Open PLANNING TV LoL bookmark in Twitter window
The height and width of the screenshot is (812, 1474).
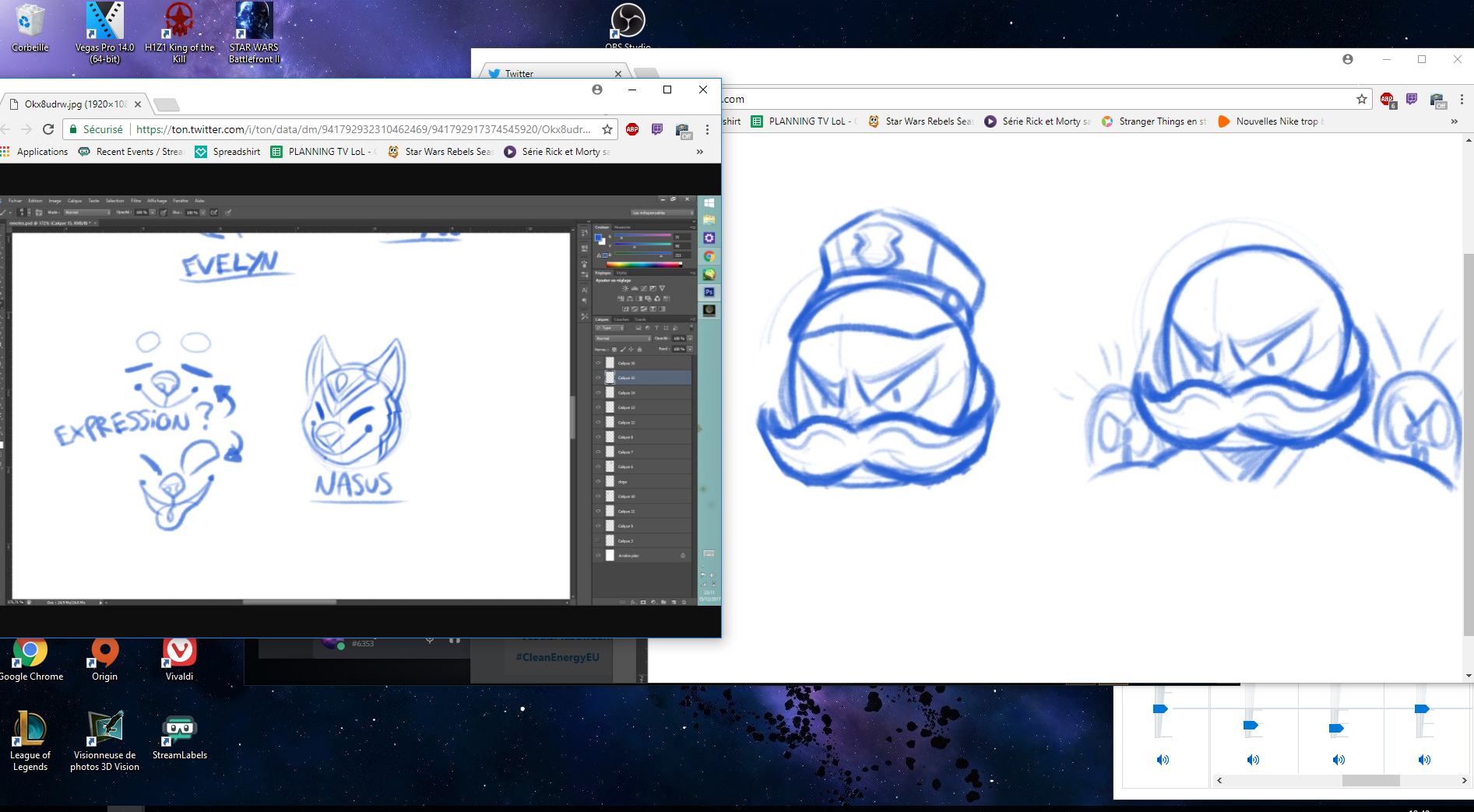[x=804, y=121]
